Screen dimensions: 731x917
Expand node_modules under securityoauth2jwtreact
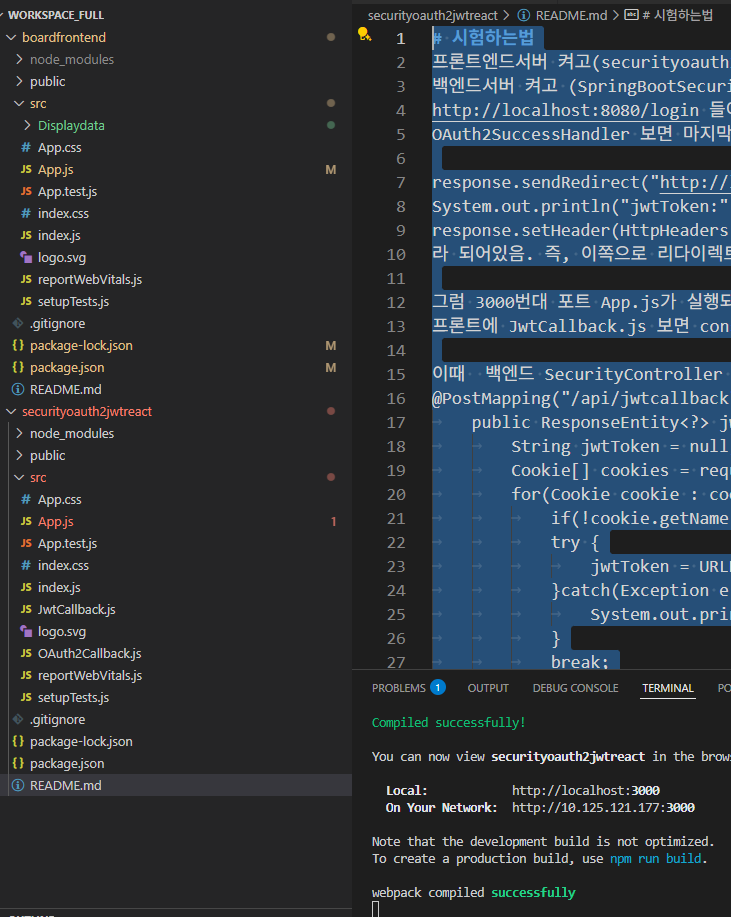(19, 433)
